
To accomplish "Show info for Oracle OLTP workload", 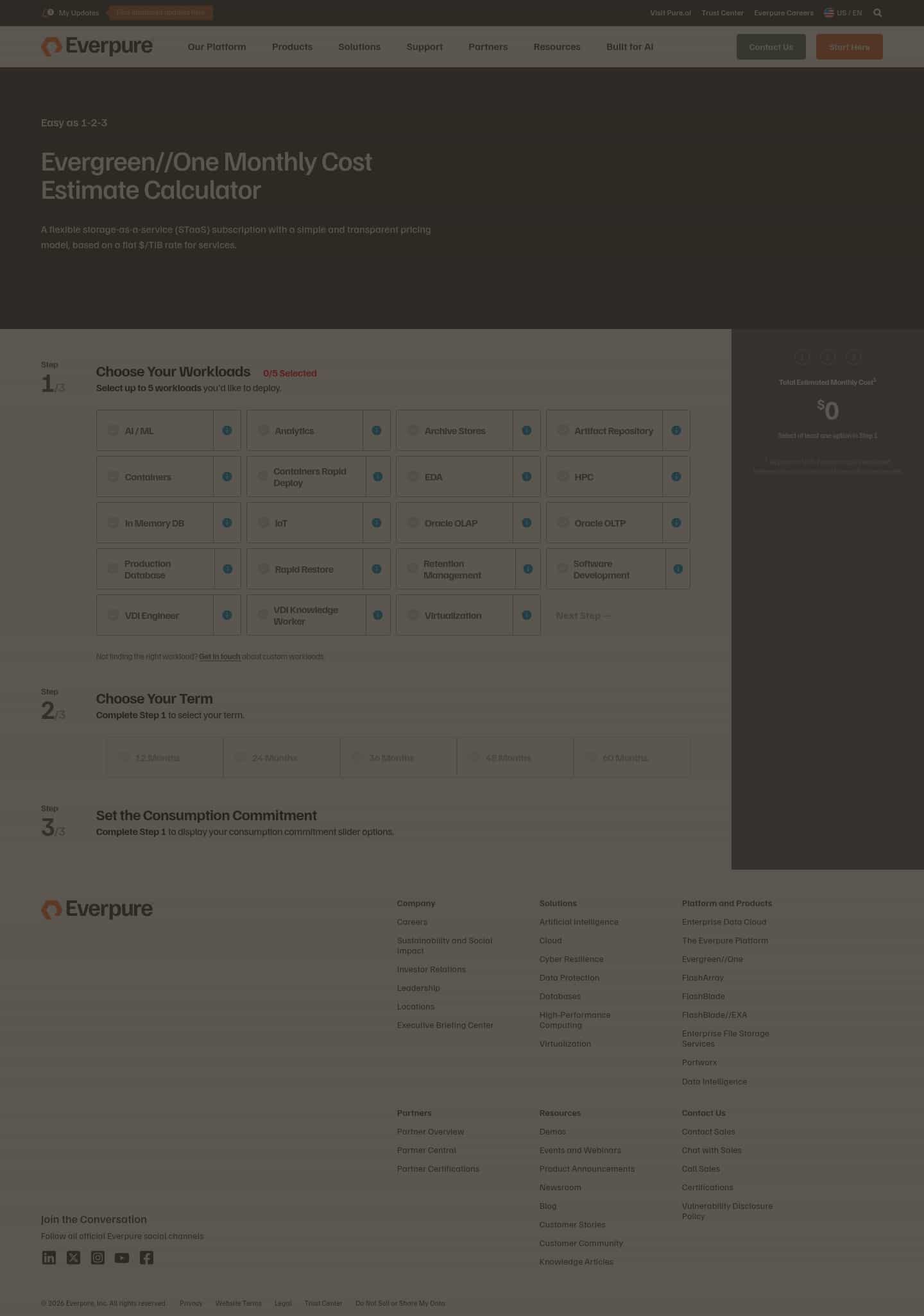I will pos(676,523).
